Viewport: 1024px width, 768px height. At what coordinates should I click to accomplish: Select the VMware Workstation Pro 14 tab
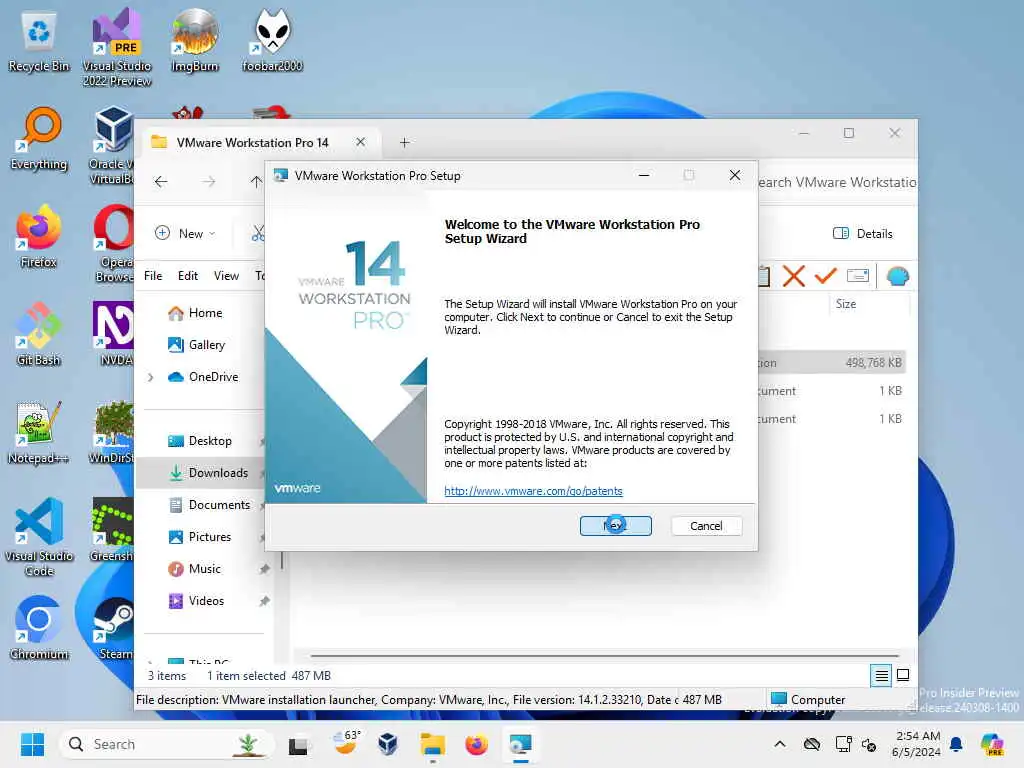252,142
